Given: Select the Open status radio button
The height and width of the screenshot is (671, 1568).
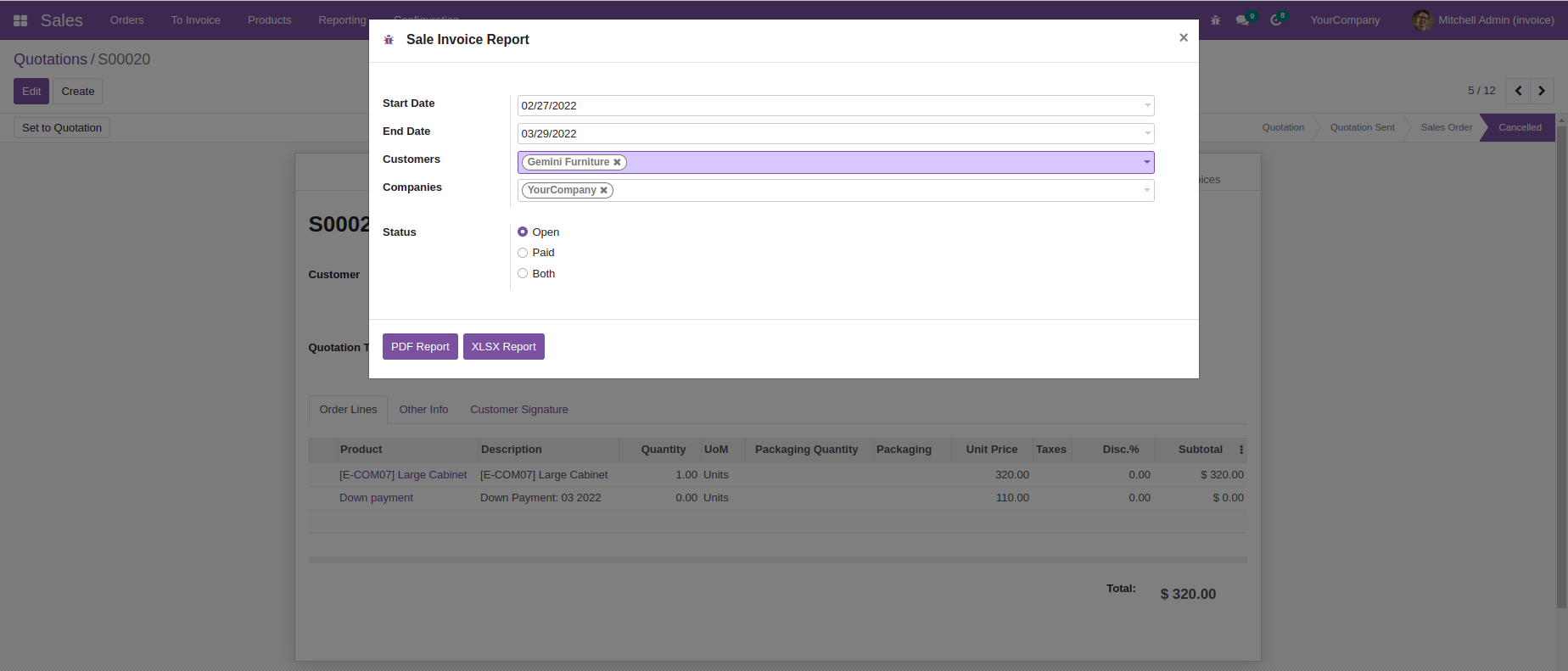Looking at the screenshot, I should (x=523, y=232).
